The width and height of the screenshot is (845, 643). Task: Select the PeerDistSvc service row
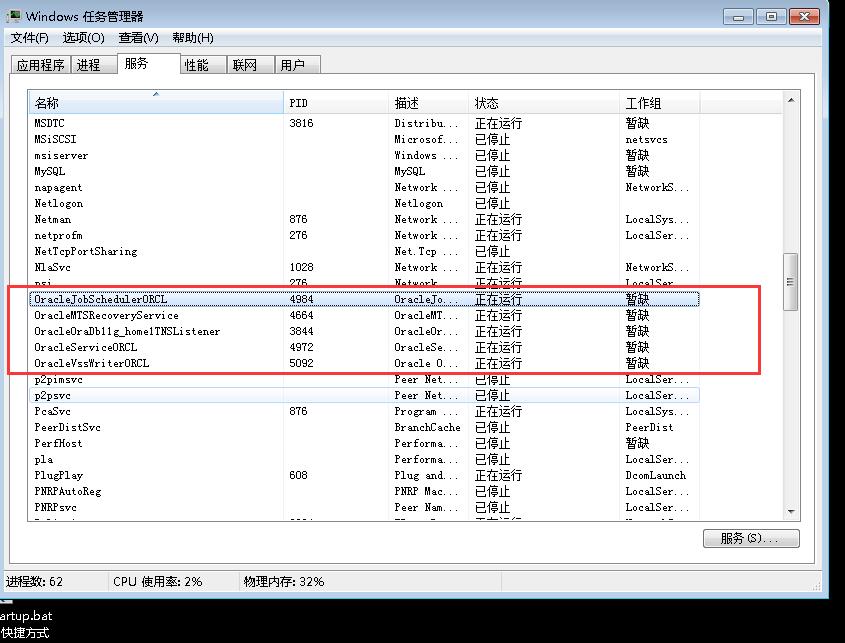[364, 427]
